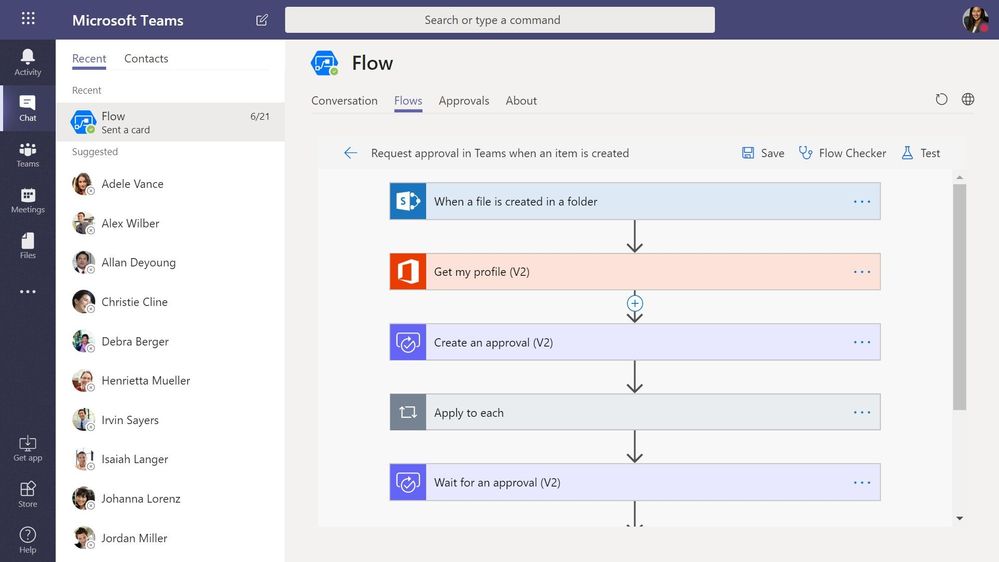Click the refresh icon in Flow tab bar
The image size is (999, 562).
pos(941,99)
